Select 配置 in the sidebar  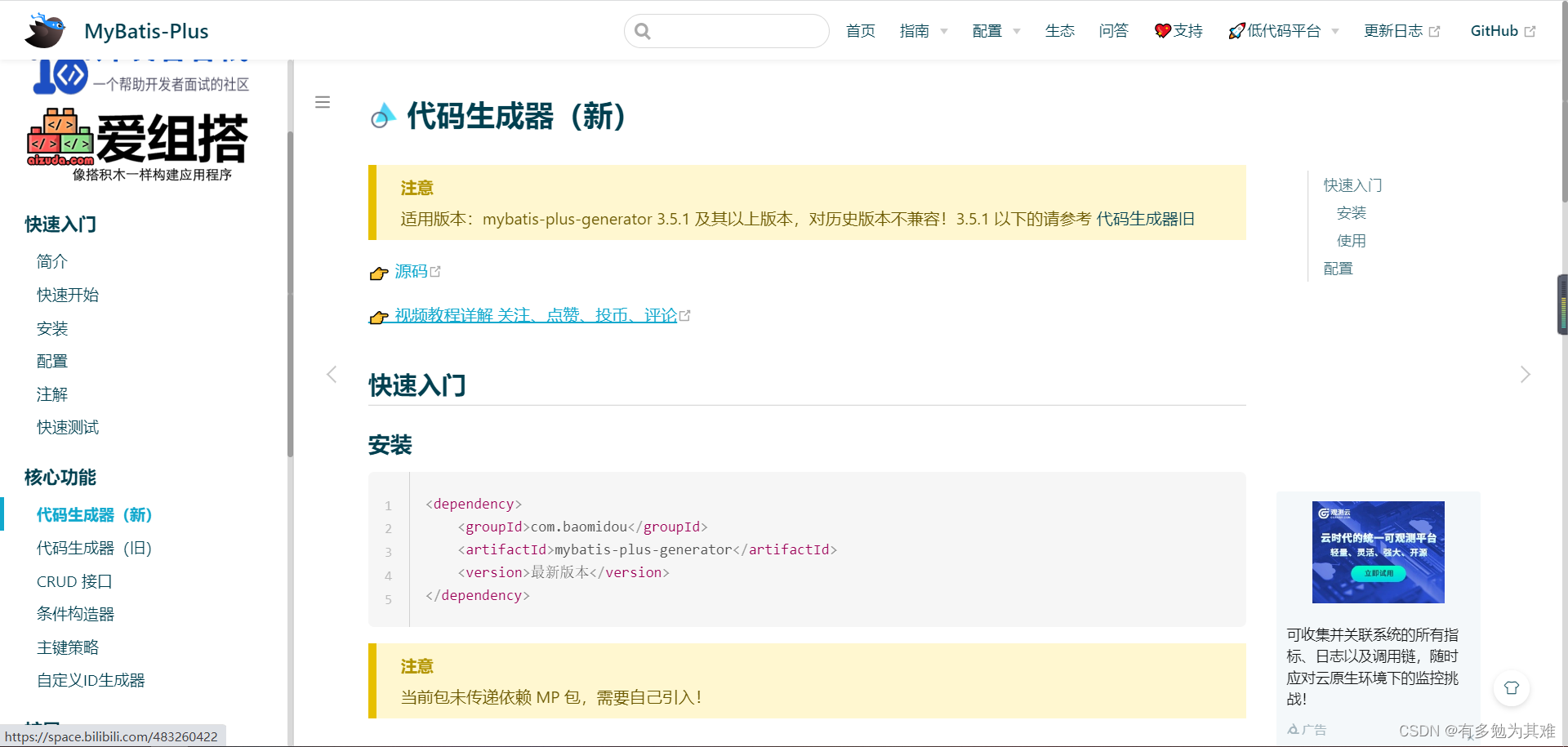coord(52,361)
